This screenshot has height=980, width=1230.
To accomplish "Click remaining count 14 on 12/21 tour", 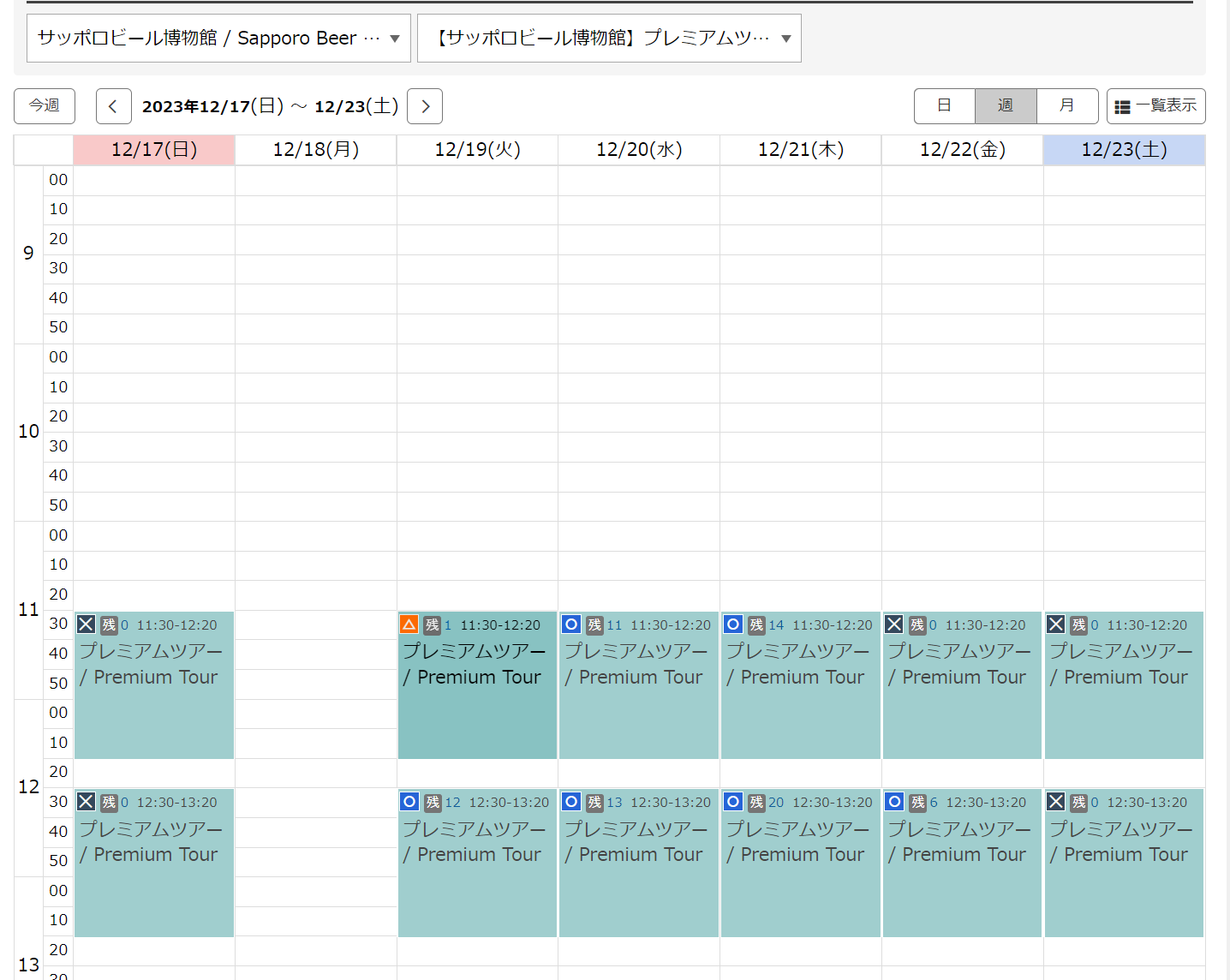I will (776, 625).
